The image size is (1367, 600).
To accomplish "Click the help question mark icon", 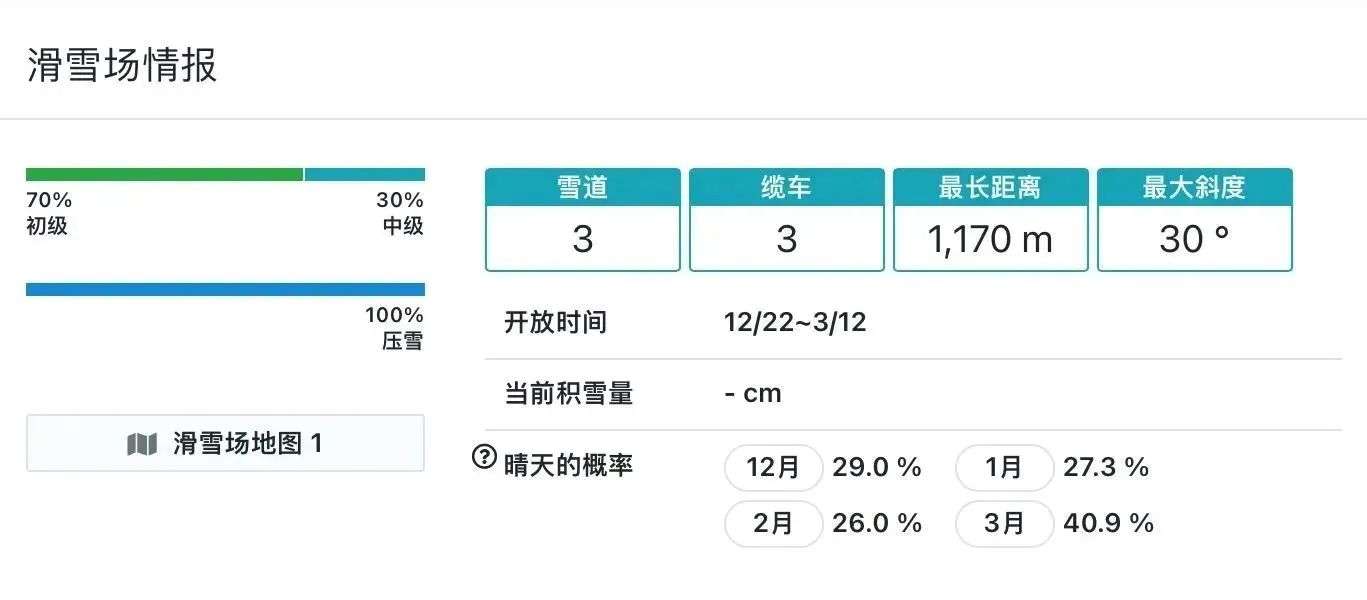I will (x=484, y=458).
